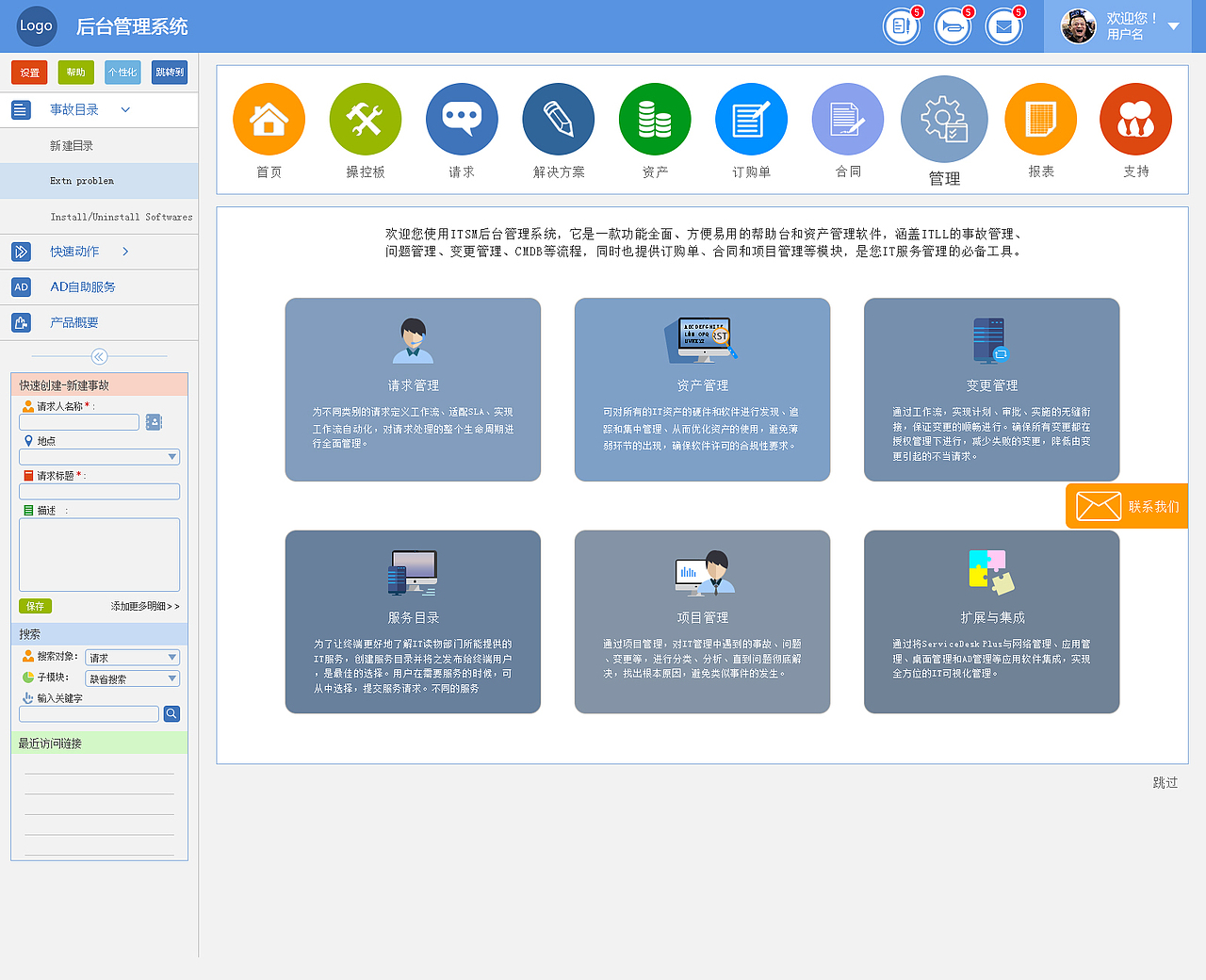Open the 支持 support people icon
This screenshot has height=980, width=1206.
click(x=1136, y=120)
